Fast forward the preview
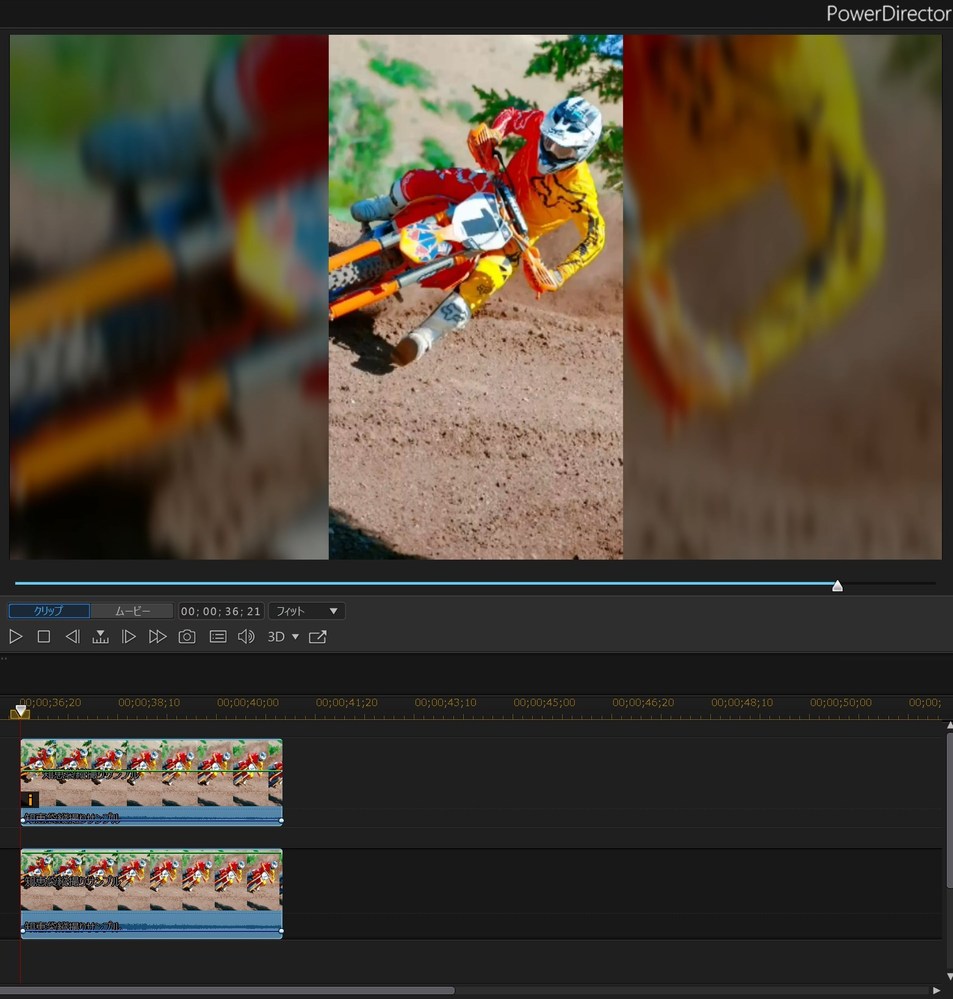Screen dimensions: 953x999 coord(157,636)
